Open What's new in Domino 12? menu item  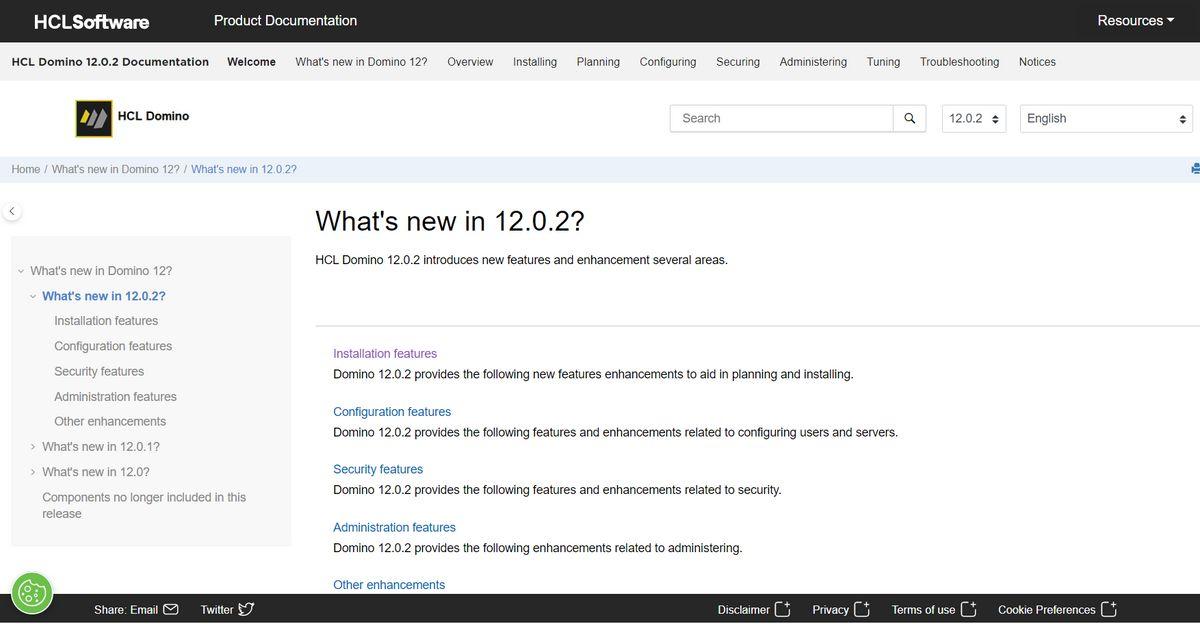pyautogui.click(x=361, y=62)
